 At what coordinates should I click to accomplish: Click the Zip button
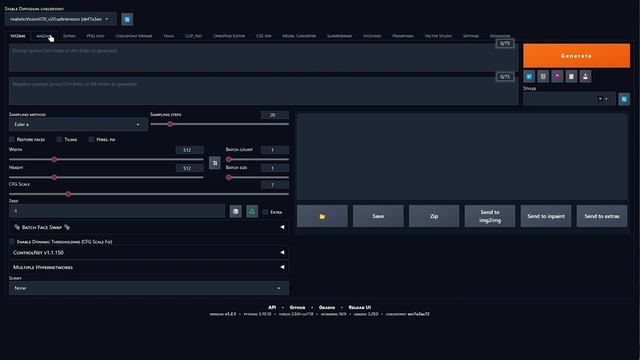point(434,216)
